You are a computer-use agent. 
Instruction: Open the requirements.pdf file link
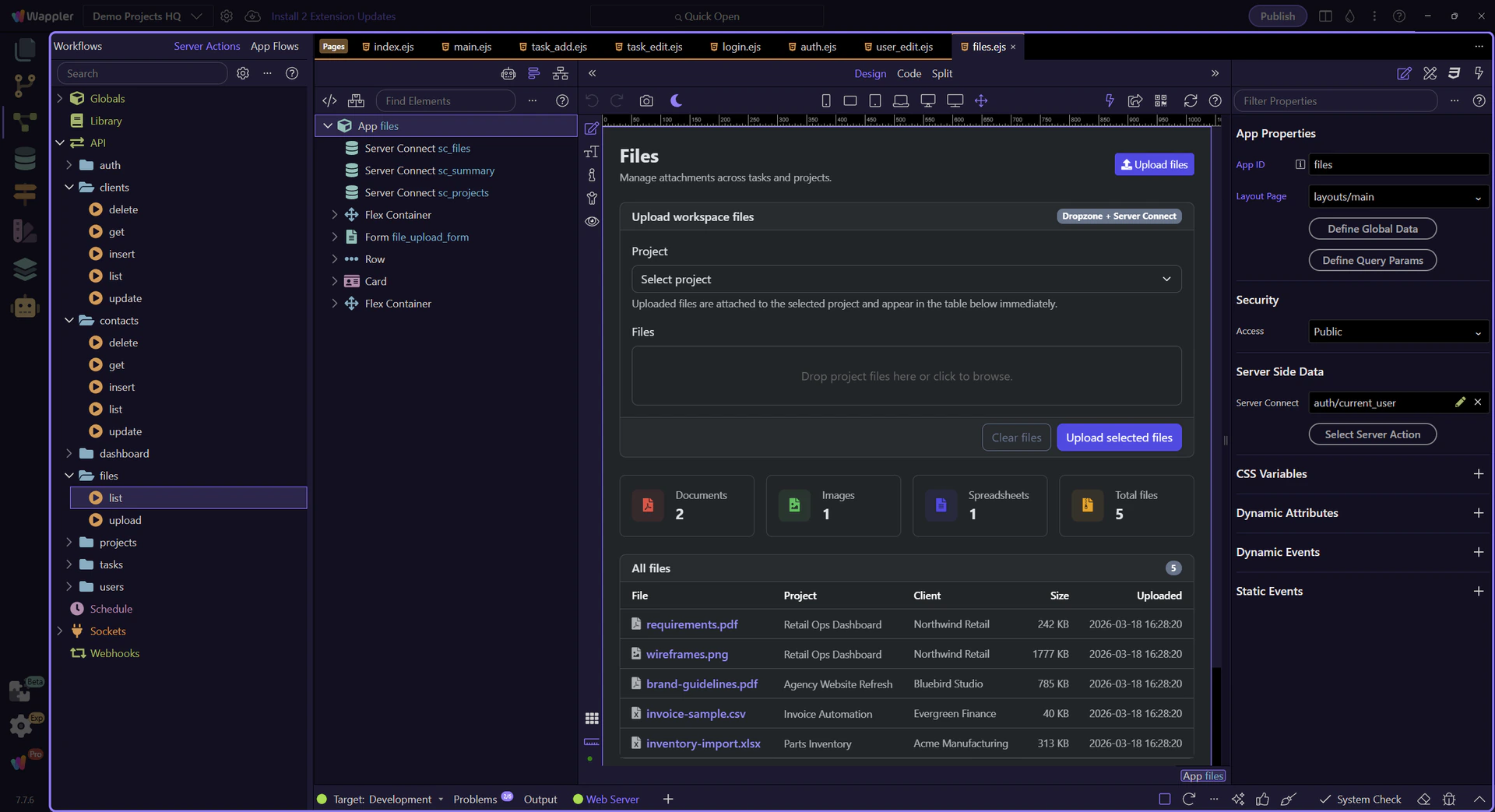click(691, 624)
